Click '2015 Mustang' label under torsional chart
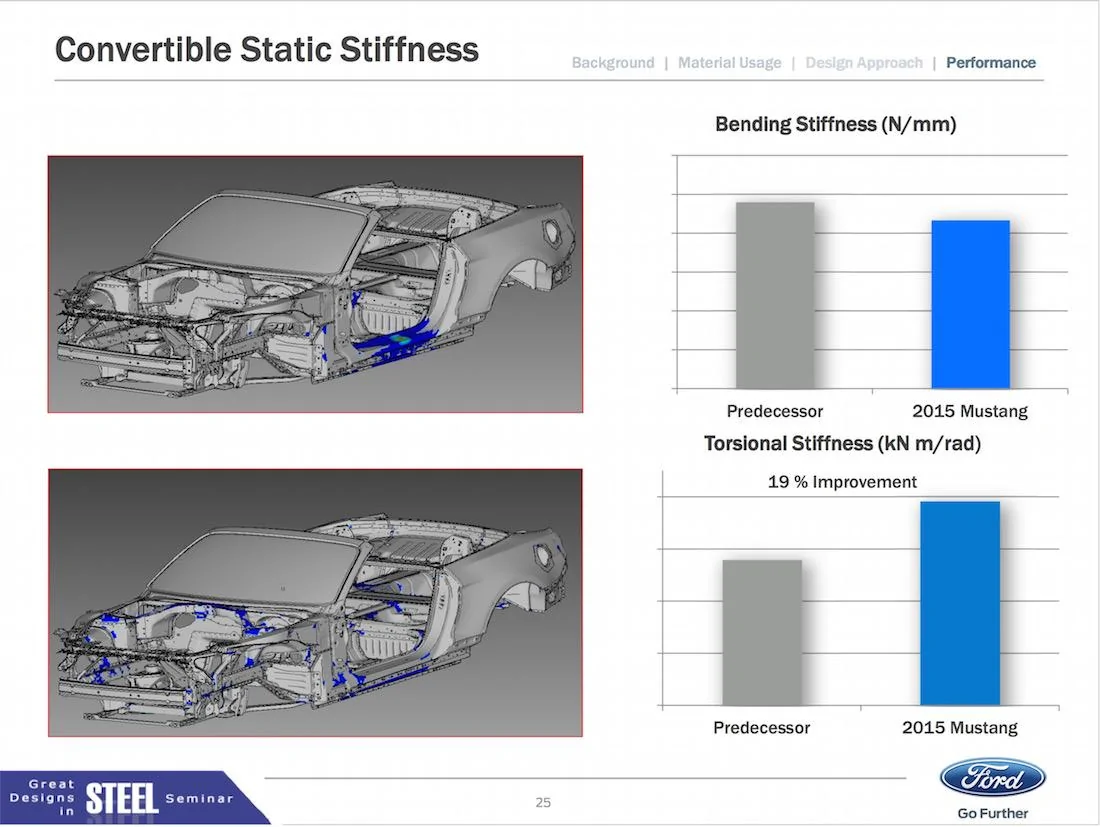The image size is (1100, 827). tap(960, 727)
